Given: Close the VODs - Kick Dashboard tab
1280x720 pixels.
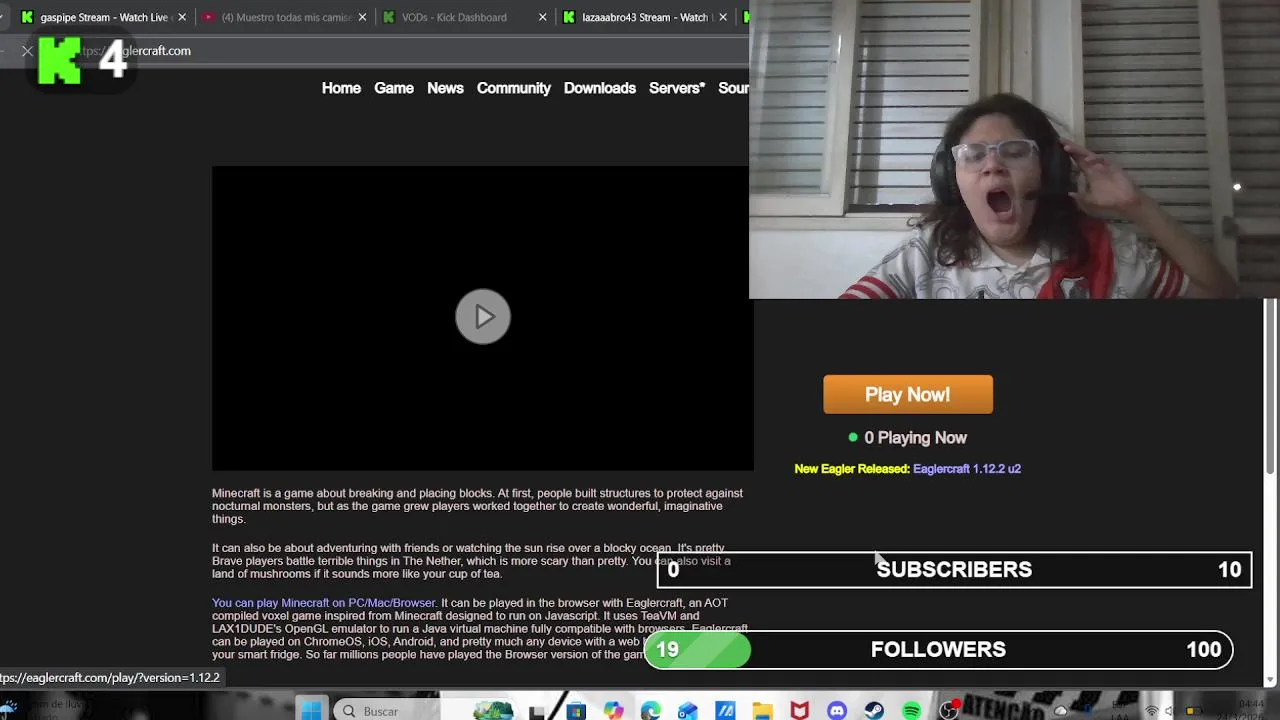Looking at the screenshot, I should click(543, 17).
